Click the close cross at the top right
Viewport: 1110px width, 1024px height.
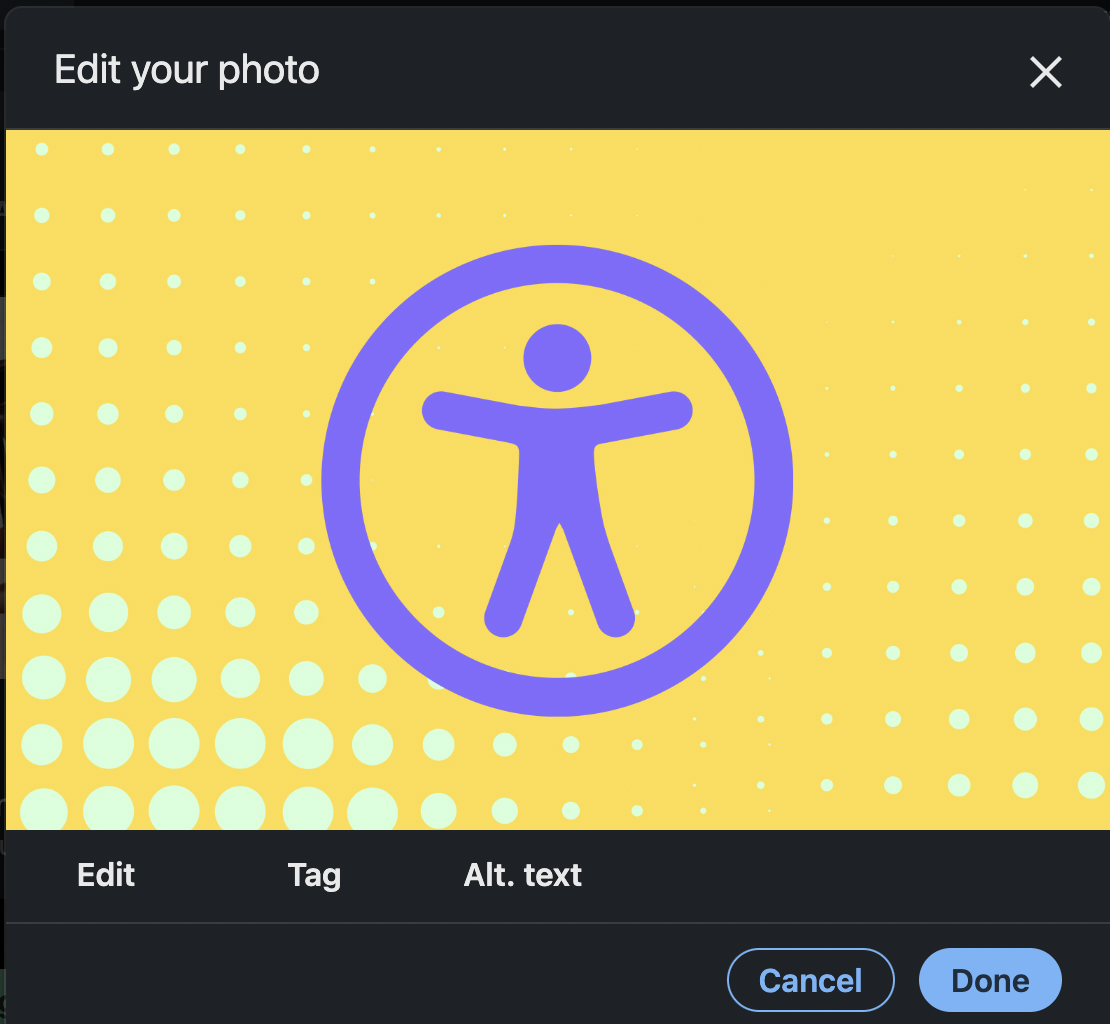pyautogui.click(x=1045, y=72)
